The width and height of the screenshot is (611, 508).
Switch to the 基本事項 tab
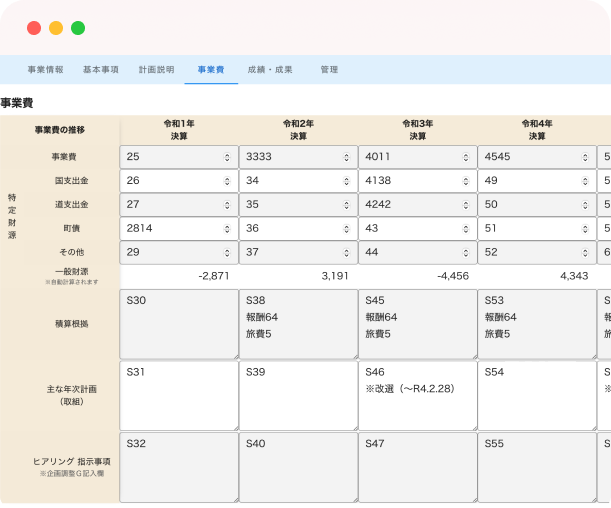pos(100,70)
